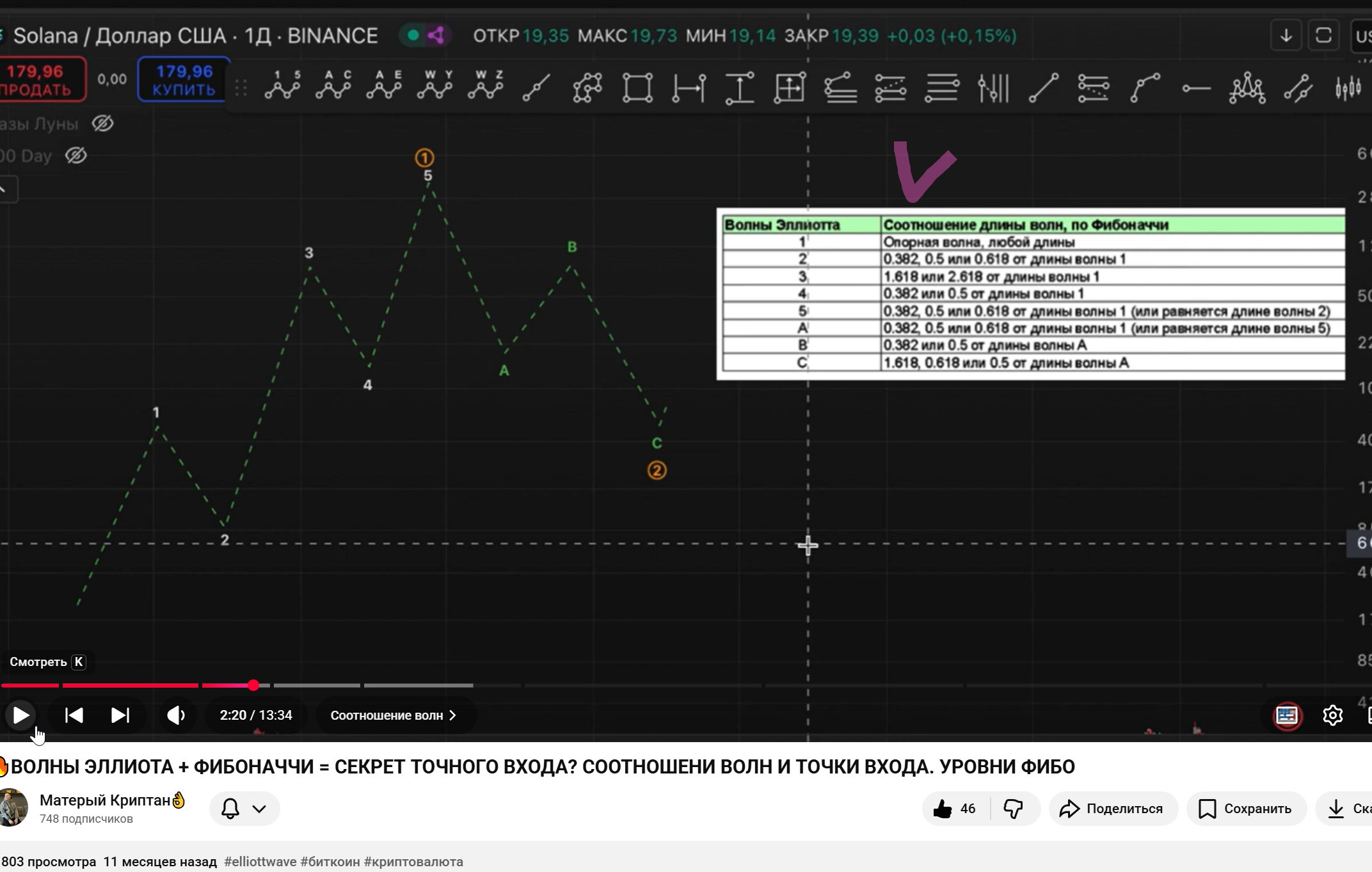This screenshot has width=1372, height=872.
Task: Mute the video volume
Action: 176,715
